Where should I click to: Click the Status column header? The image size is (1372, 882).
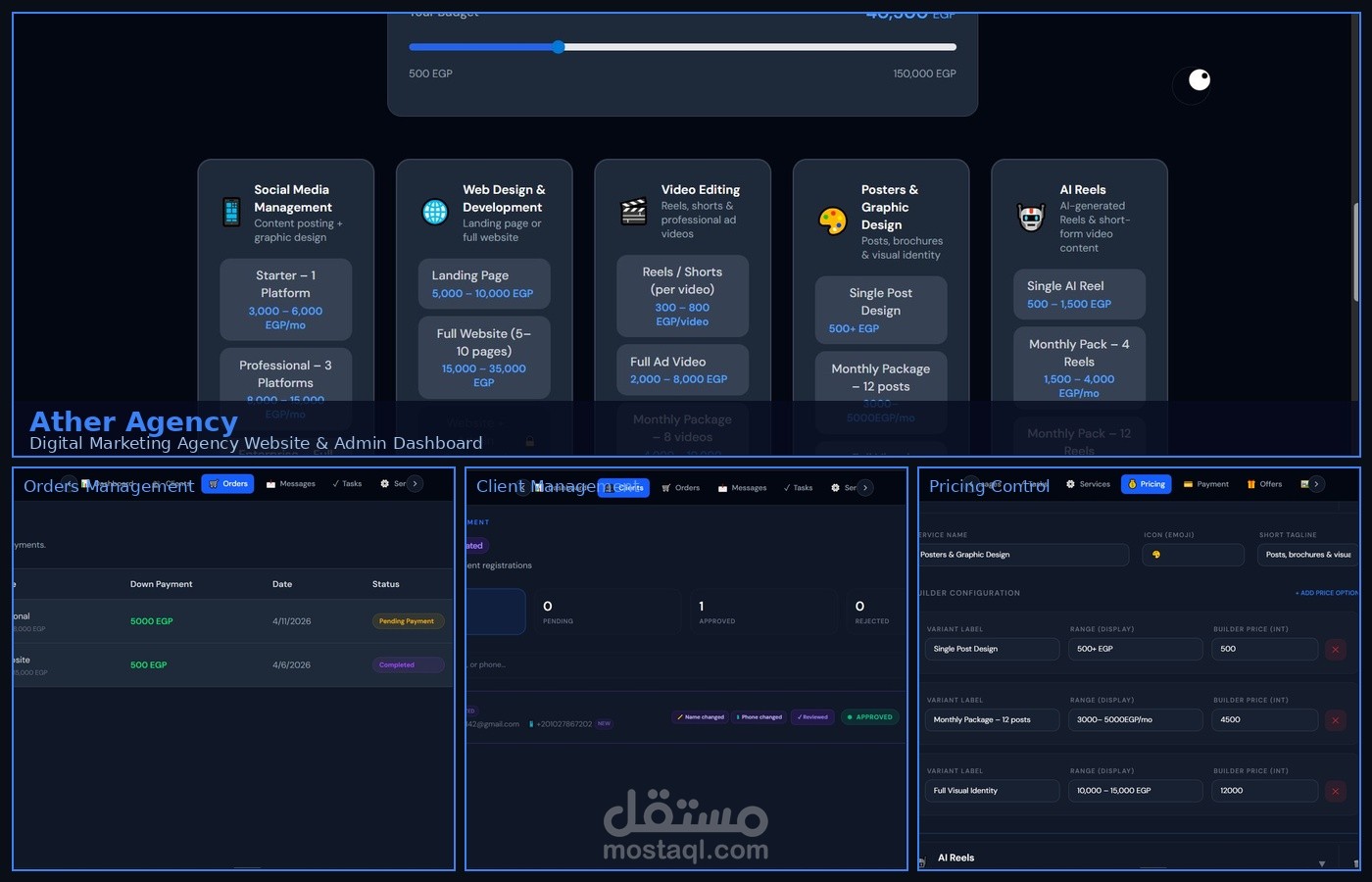[386, 584]
